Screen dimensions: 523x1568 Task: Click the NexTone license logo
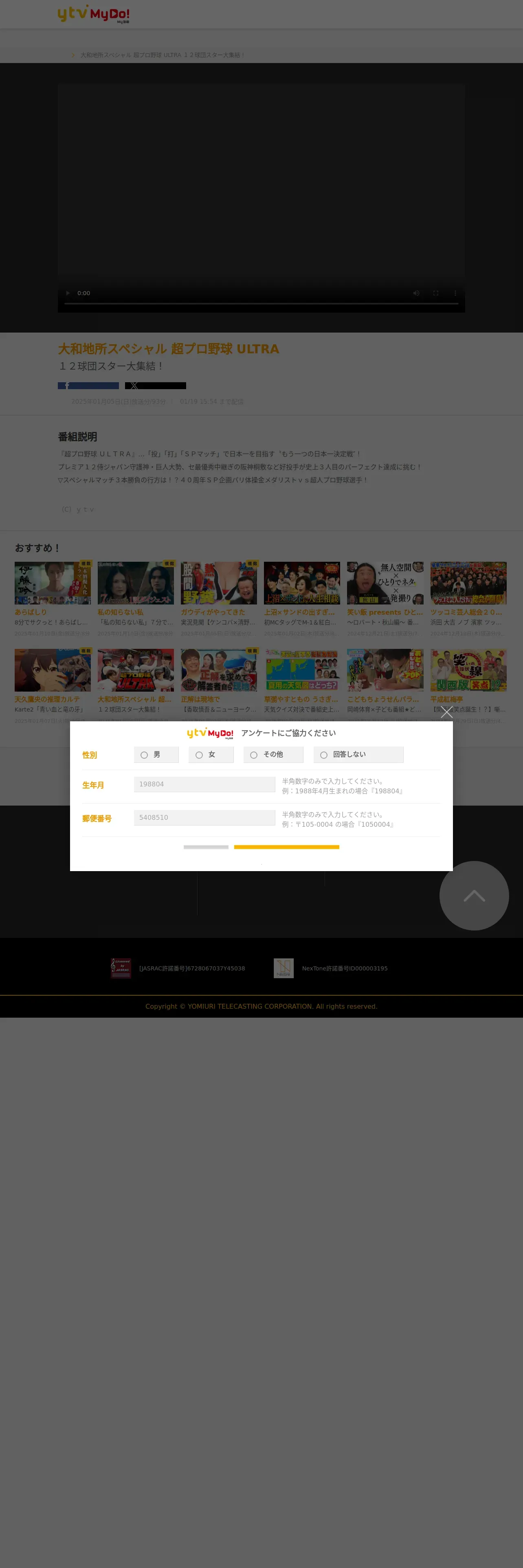[x=284, y=968]
